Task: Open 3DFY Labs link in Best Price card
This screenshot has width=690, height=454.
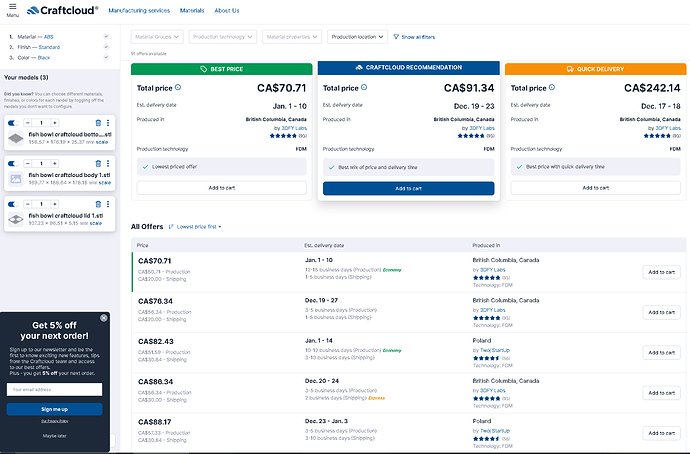Action: point(294,128)
